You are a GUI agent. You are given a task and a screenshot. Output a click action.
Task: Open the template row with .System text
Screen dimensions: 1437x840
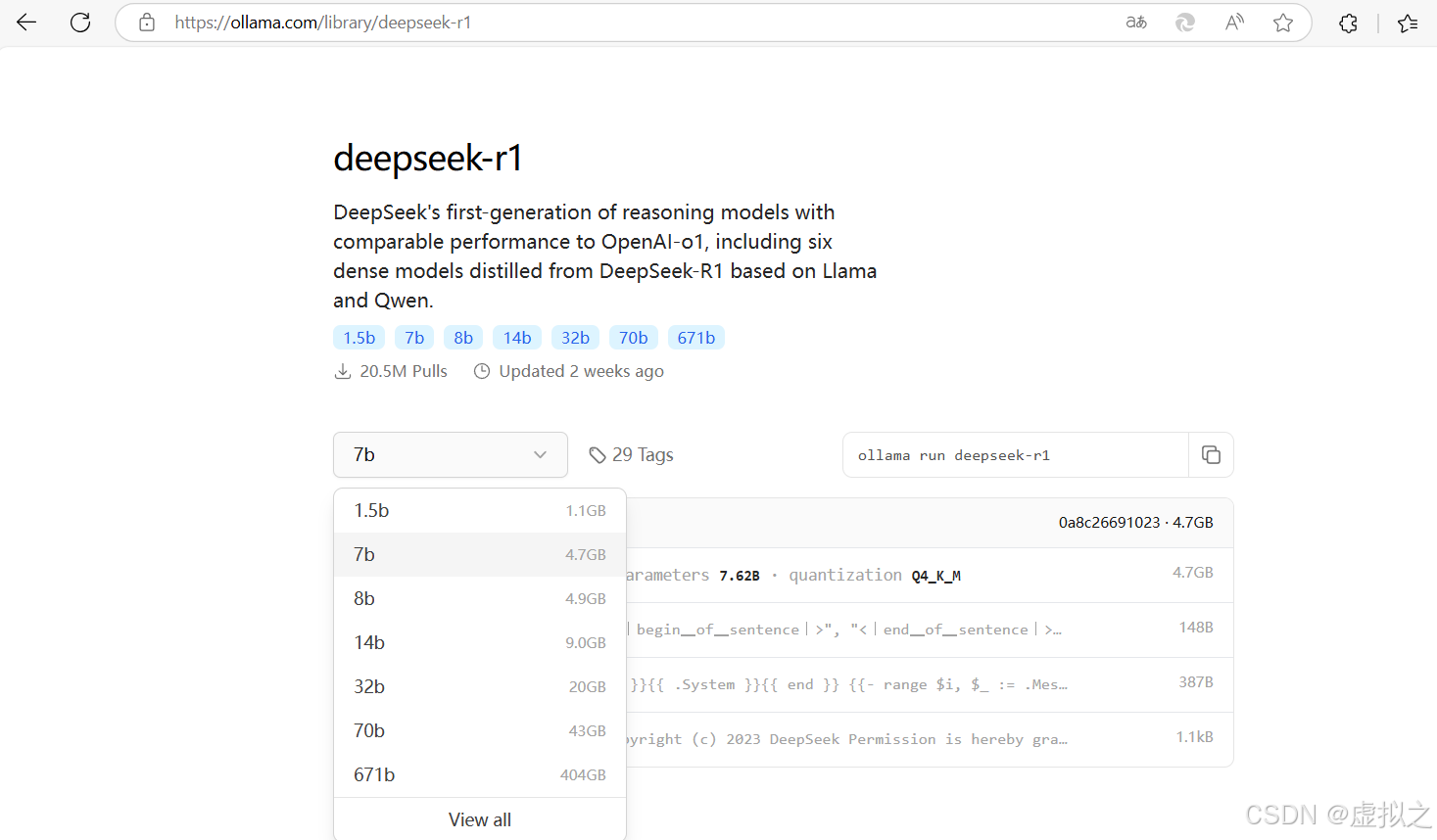(929, 684)
